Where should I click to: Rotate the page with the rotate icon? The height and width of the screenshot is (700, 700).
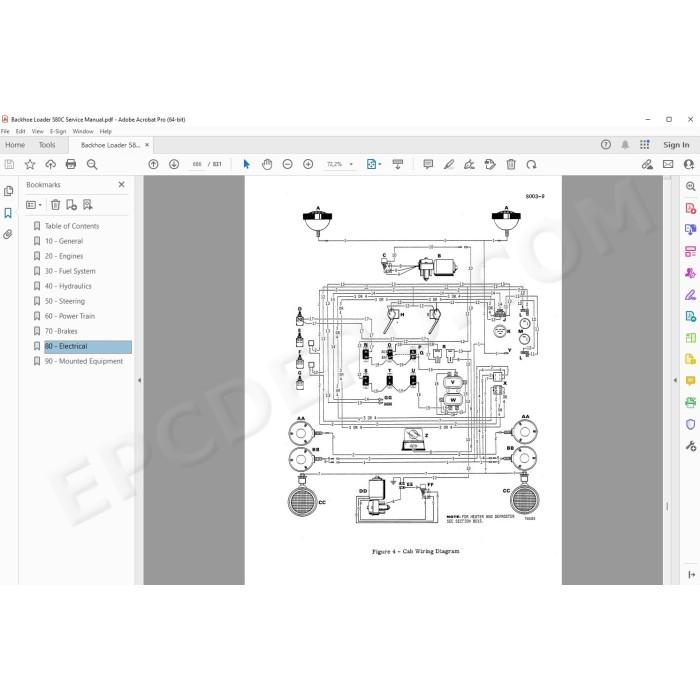[531, 164]
